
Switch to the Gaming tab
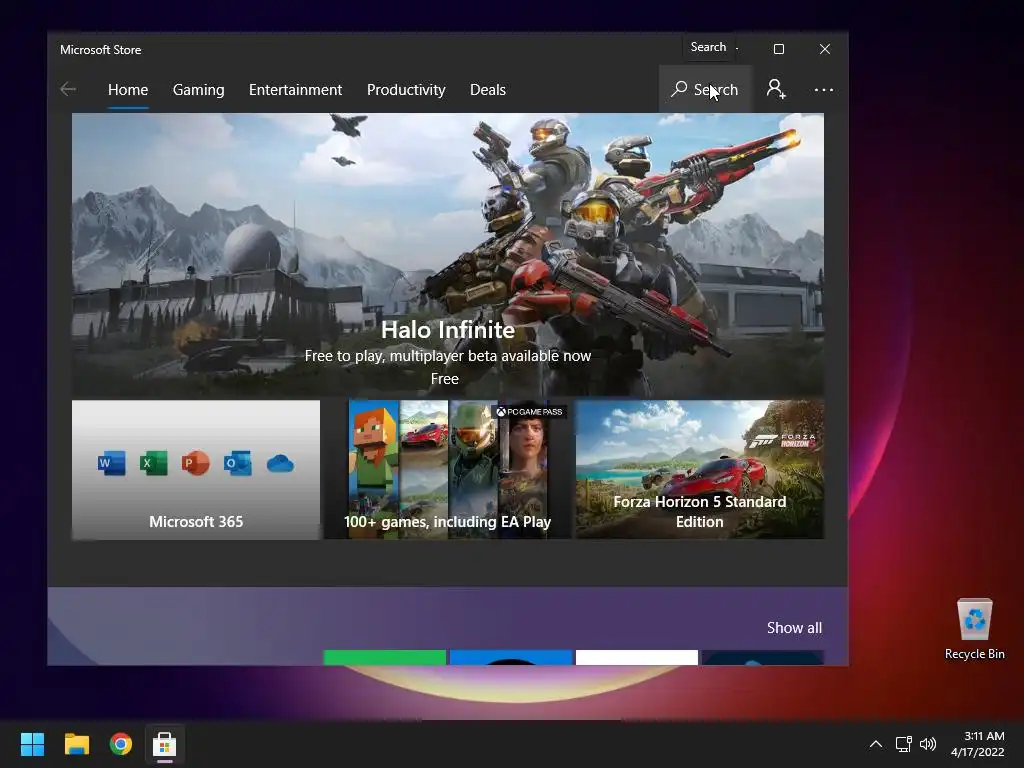tap(199, 89)
